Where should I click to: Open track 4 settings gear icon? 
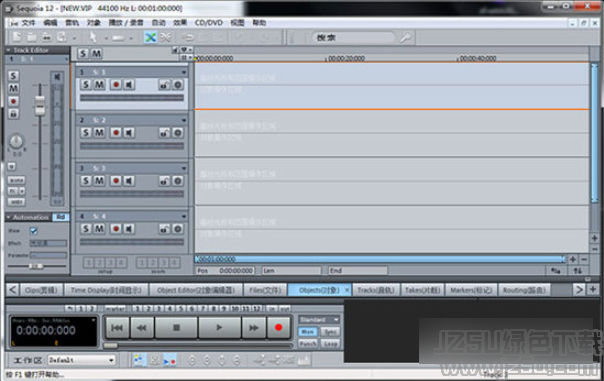click(178, 229)
